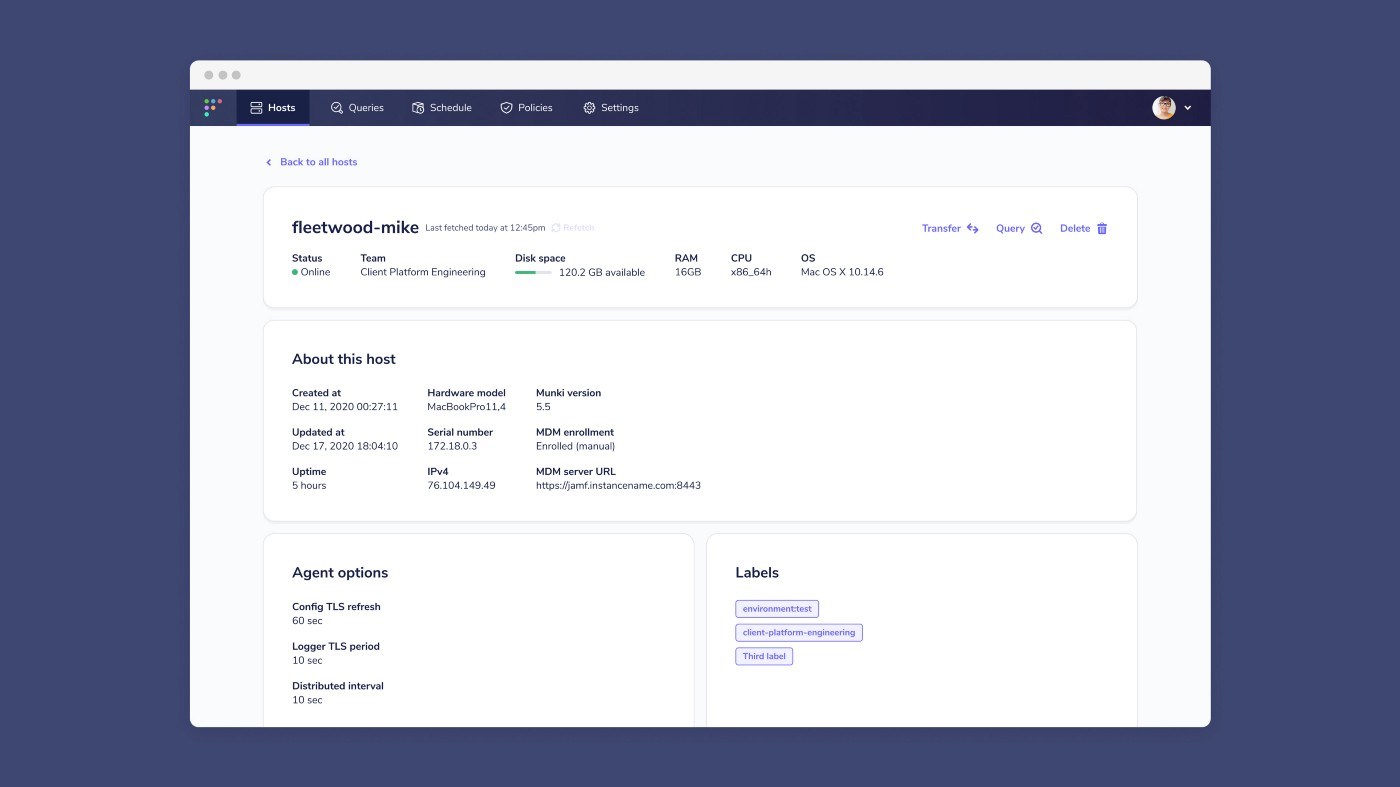Click the Client Platform Engineering team value
Image resolution: width=1400 pixels, height=787 pixels.
(x=423, y=272)
